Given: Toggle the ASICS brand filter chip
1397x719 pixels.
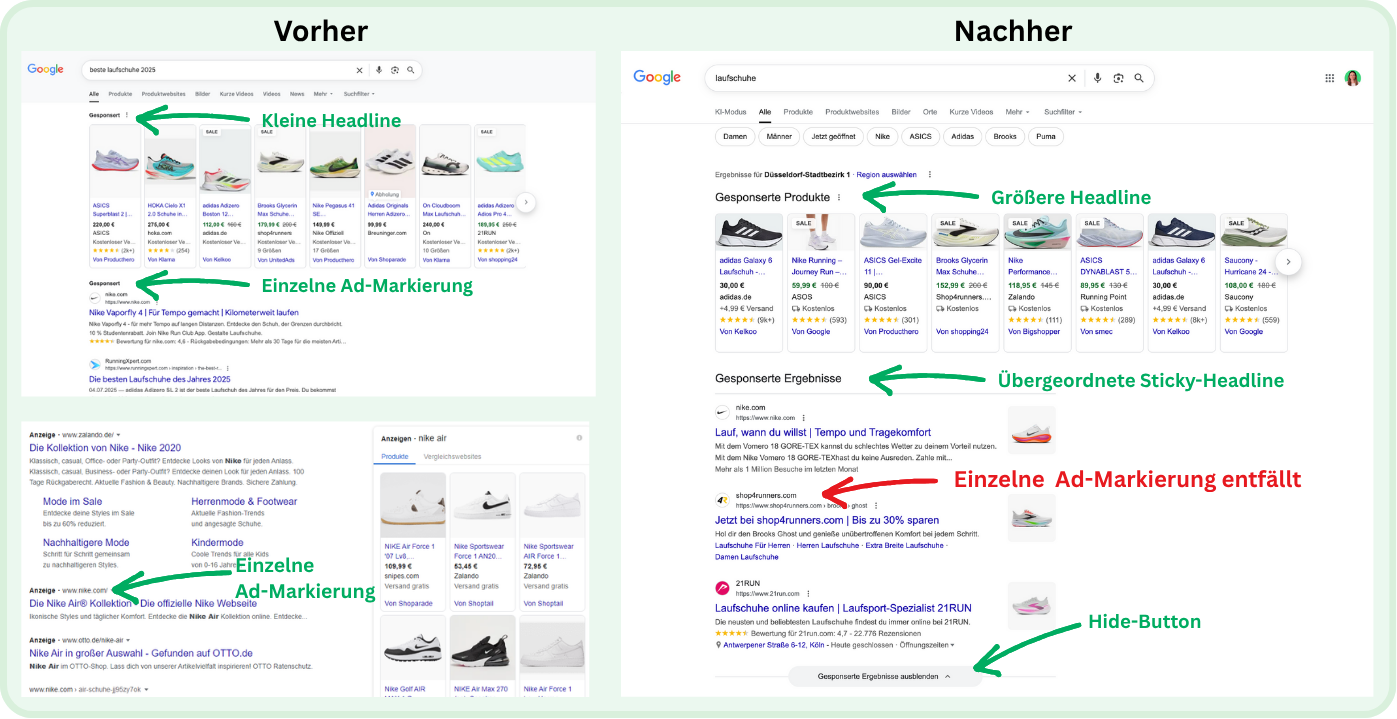Looking at the screenshot, I should 920,136.
